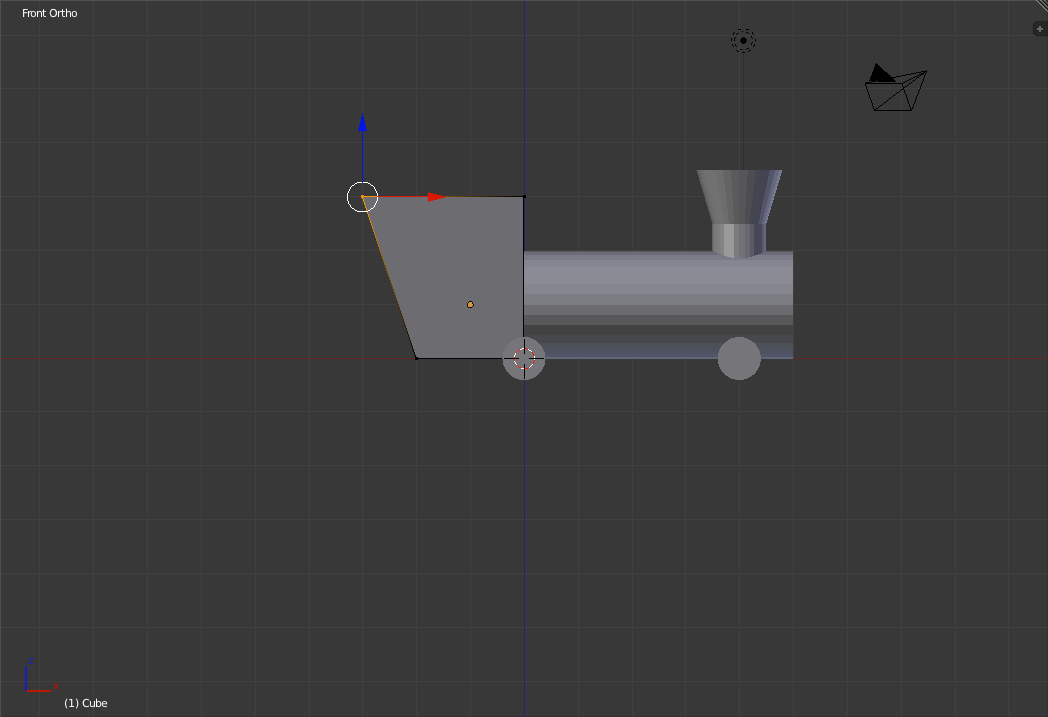Screen dimensions: 1048x717
Task: Click the white manipulator circle at the selected vertex
Action: coord(362,197)
